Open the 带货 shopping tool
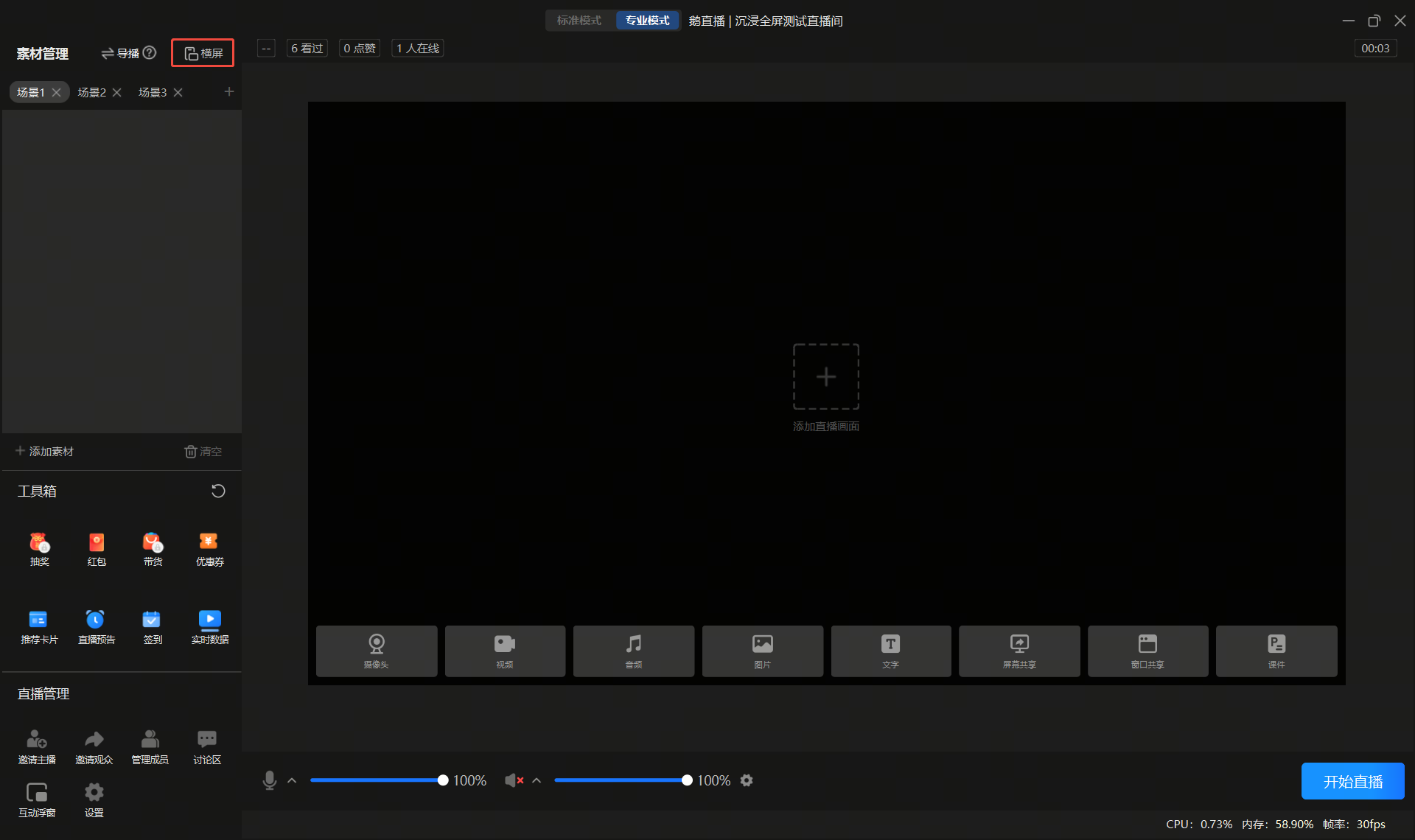The image size is (1415, 840). 153,550
